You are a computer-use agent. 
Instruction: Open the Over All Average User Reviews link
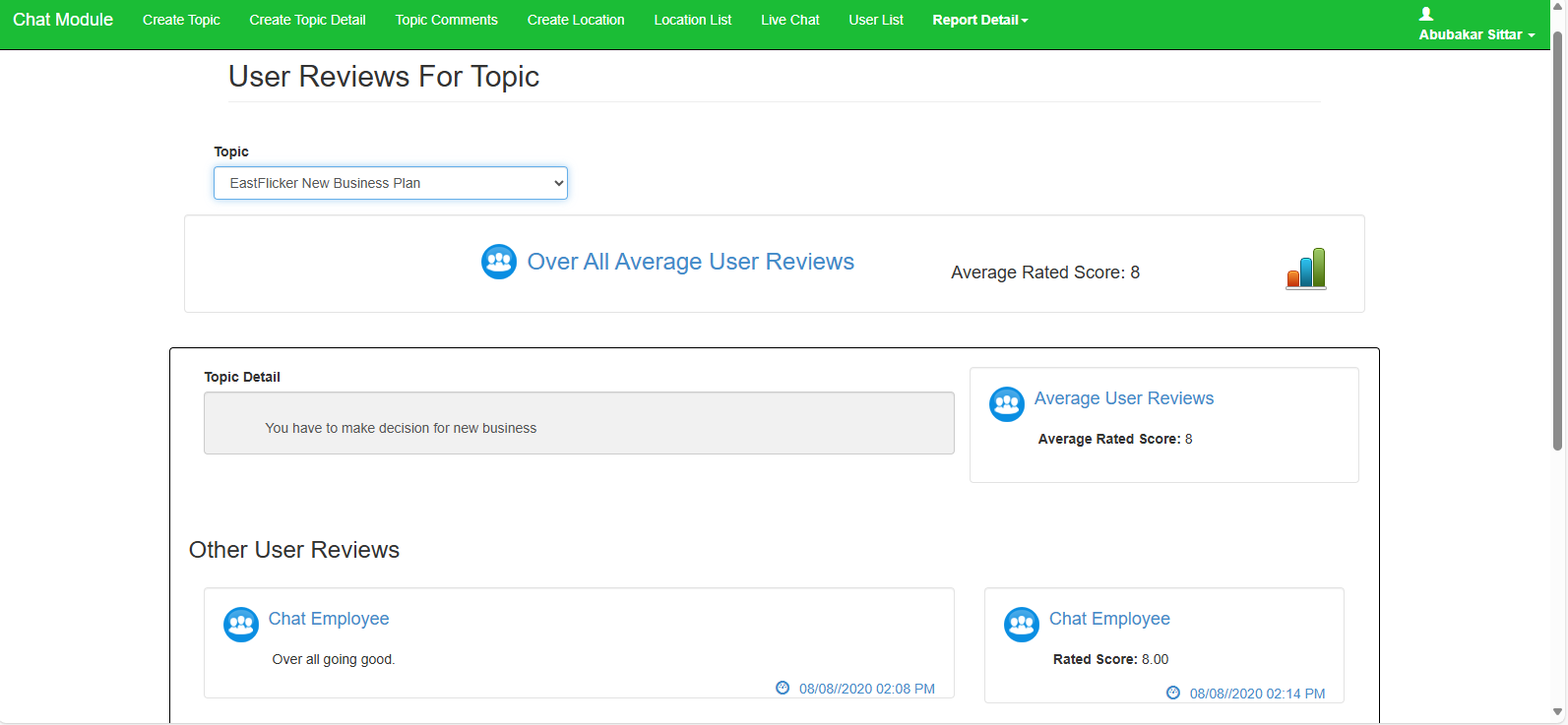(690, 262)
